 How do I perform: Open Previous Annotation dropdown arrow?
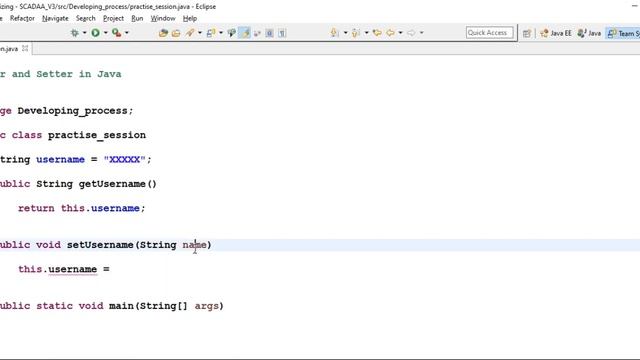point(367,33)
